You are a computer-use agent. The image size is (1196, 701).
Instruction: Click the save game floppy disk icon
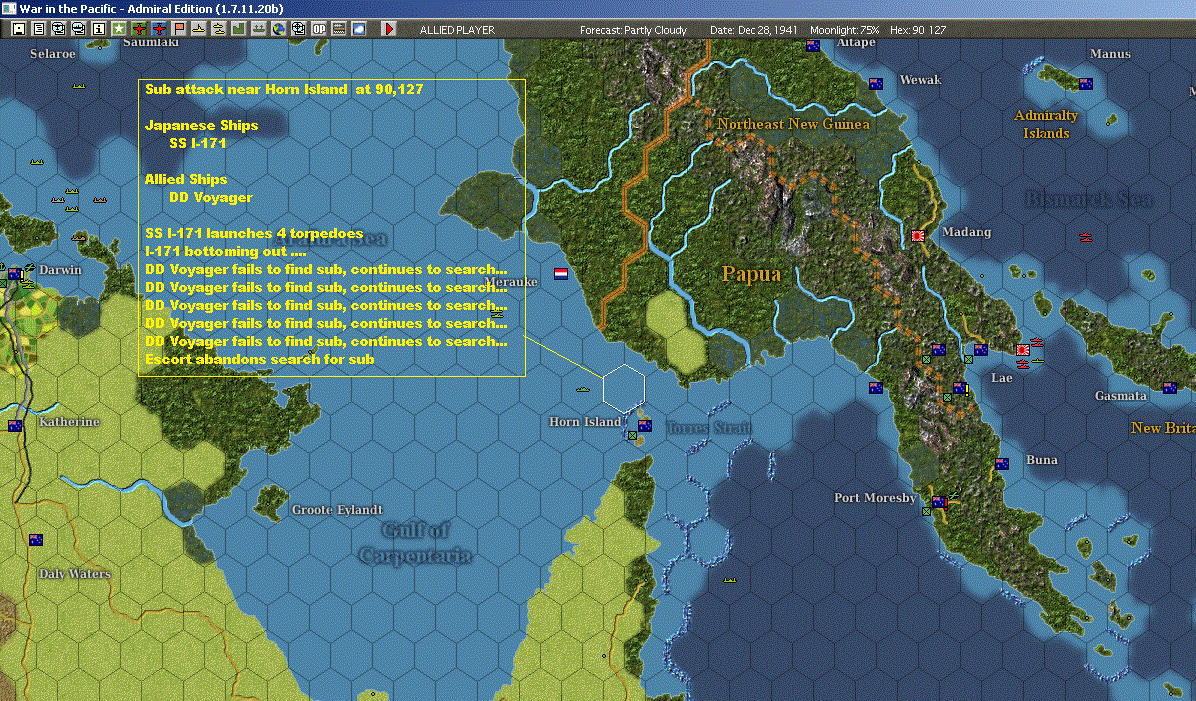pos(19,29)
